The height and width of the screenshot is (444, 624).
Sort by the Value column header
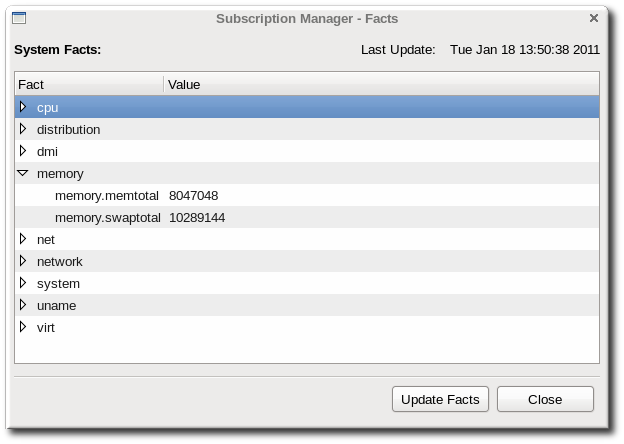coord(382,84)
